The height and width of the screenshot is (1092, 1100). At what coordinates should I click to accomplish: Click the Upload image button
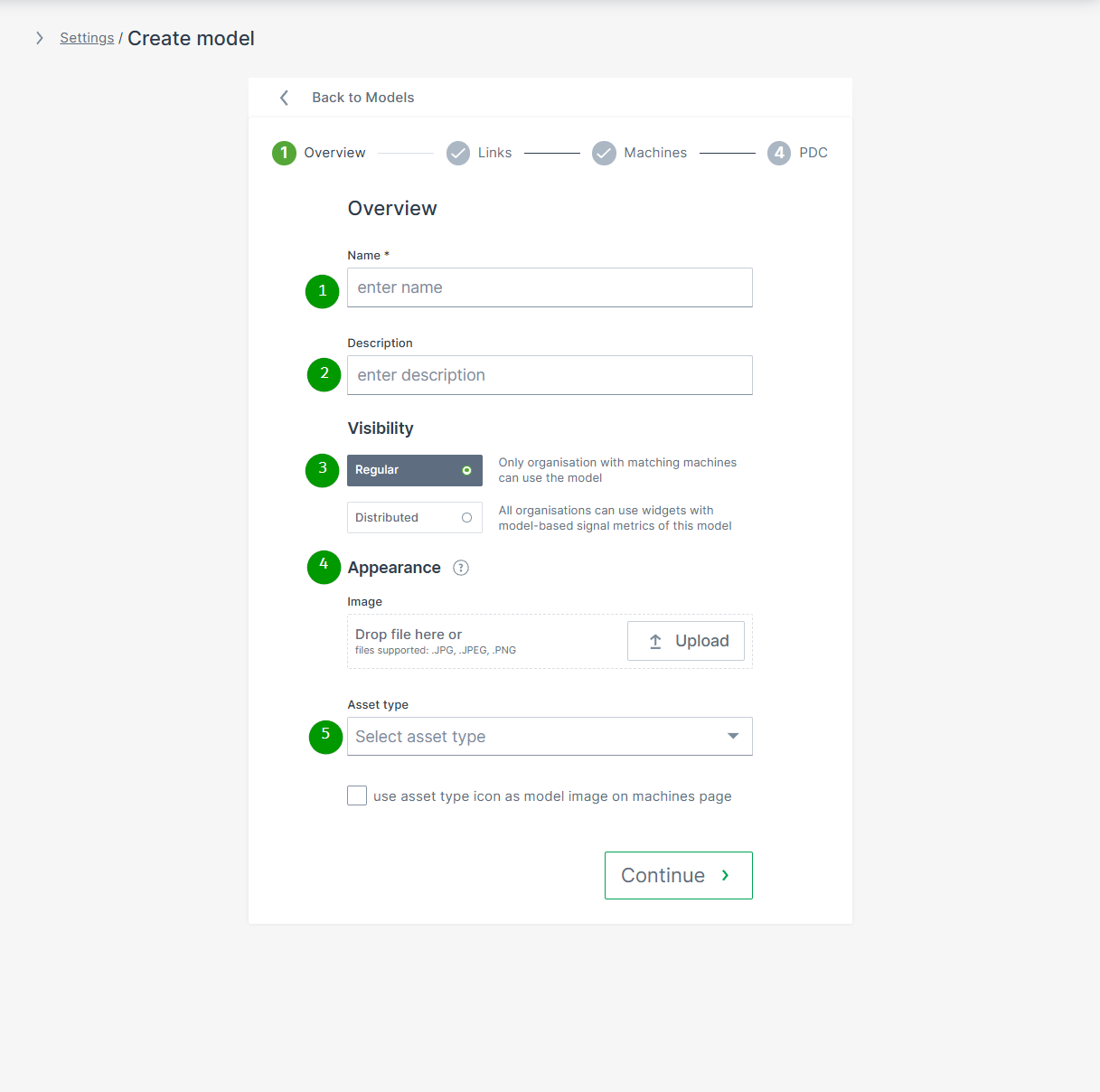686,641
